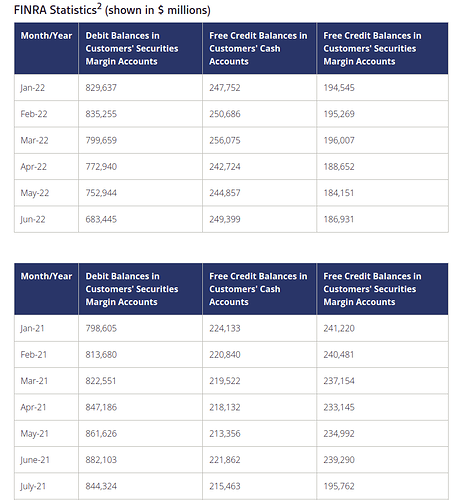Select the Apr-21 row label
Image resolution: width=462 pixels, height=500 pixels.
33,407
